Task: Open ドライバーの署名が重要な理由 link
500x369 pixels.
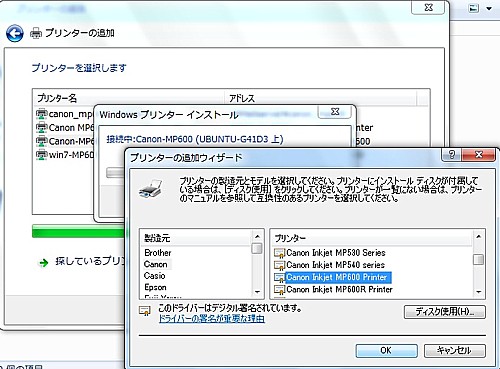Action: tap(212, 319)
